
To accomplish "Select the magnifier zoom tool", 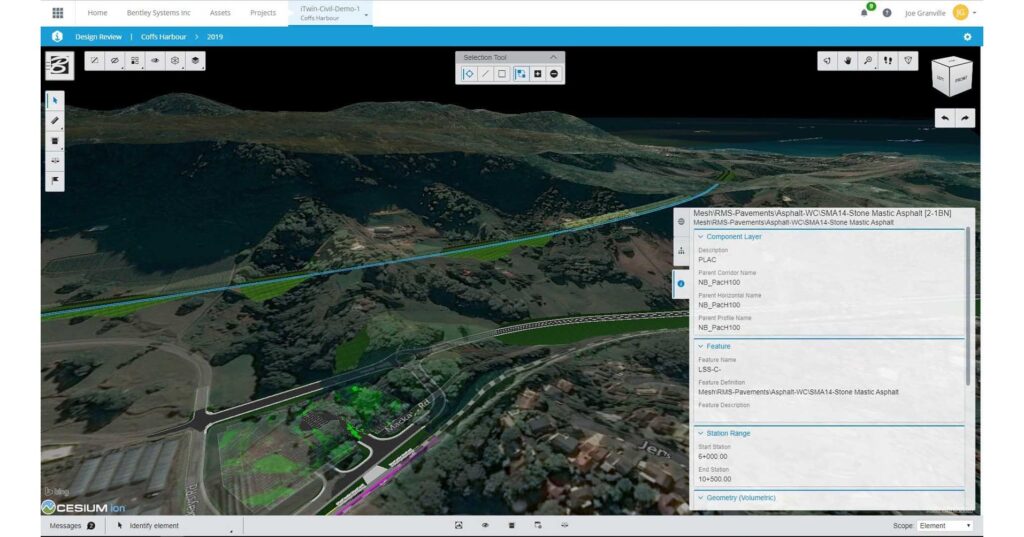I will click(x=868, y=61).
